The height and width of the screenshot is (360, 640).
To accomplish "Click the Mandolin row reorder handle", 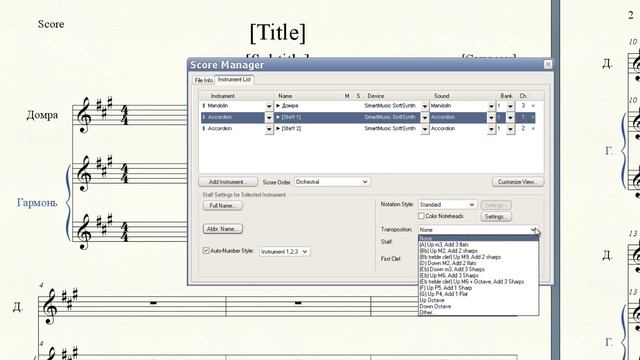I will tap(204, 106).
